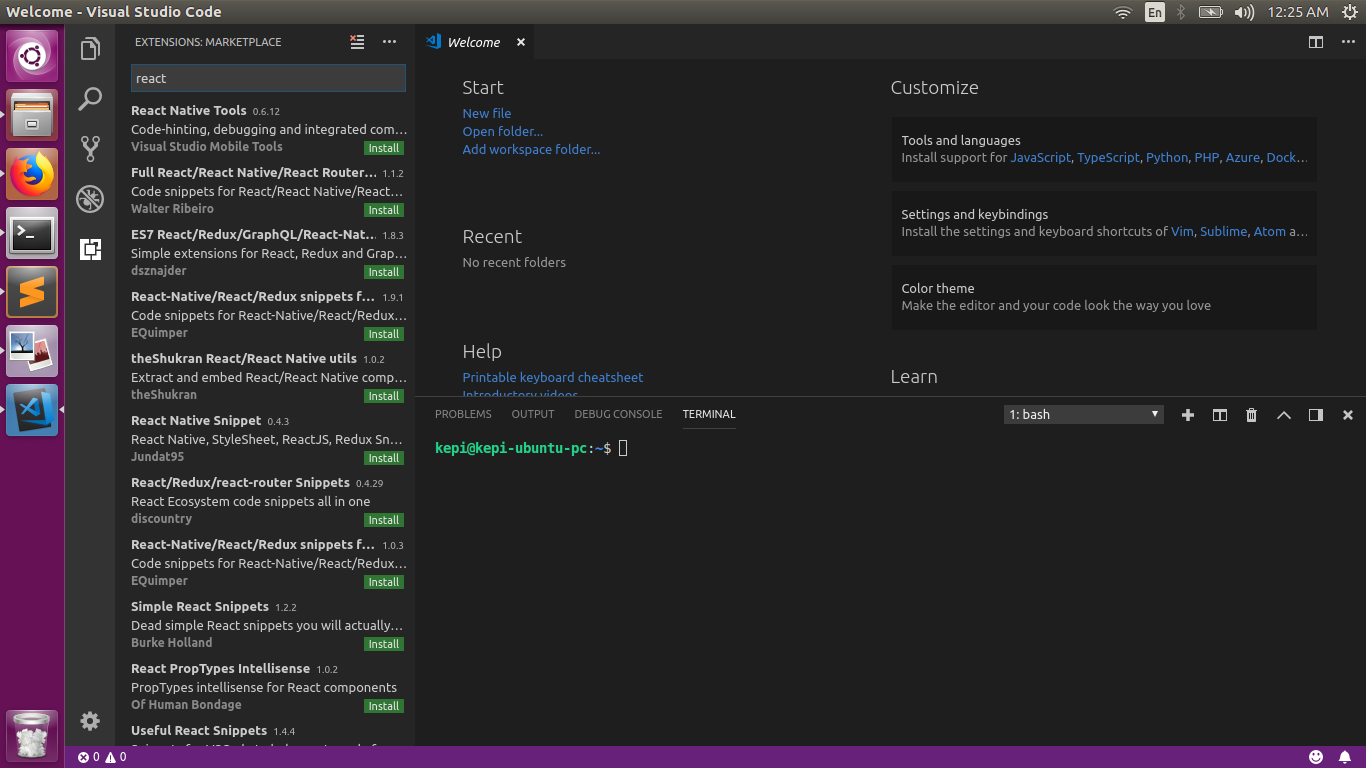Select the TERMINAL panel tab
The width and height of the screenshot is (1366, 768).
709,414
